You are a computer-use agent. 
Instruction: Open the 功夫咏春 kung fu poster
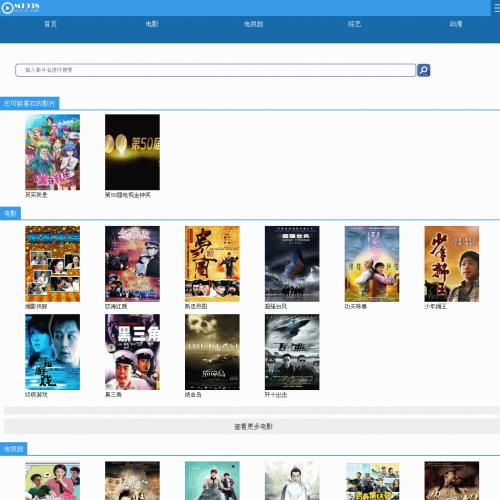click(372, 264)
